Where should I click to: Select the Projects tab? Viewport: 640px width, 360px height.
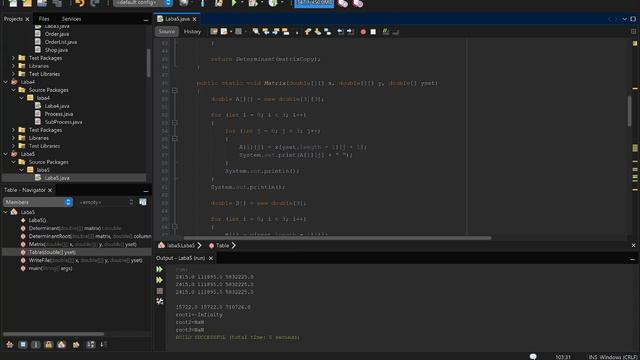13,19
